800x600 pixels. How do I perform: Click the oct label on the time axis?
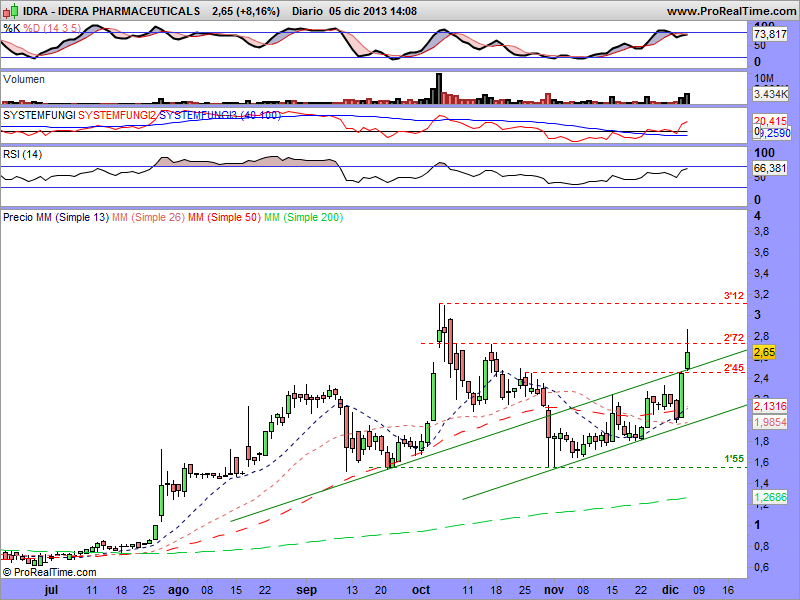(421, 590)
